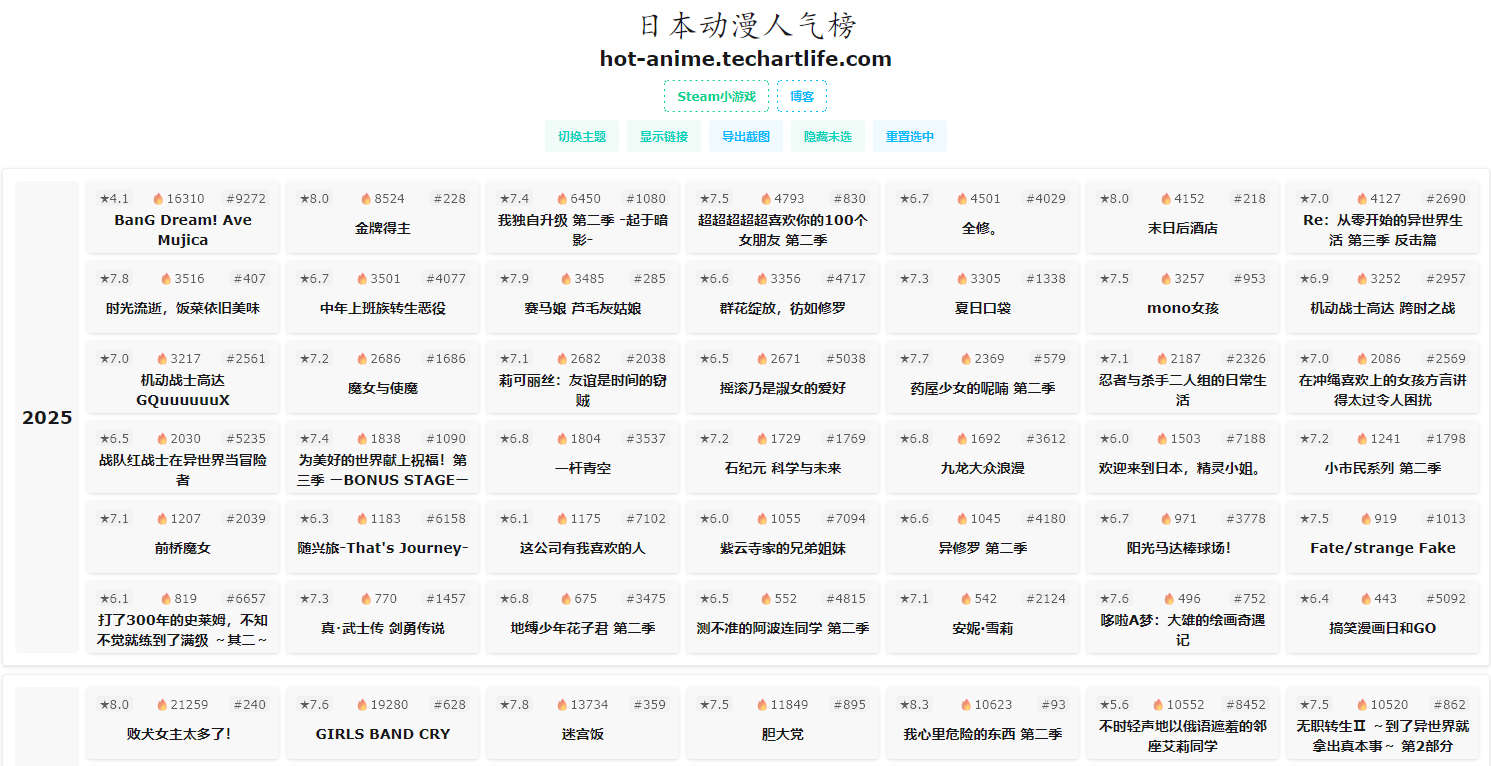Image resolution: width=1491 pixels, height=766 pixels.
Task: Click the 魔女与使魔 title
Action: click(x=383, y=388)
